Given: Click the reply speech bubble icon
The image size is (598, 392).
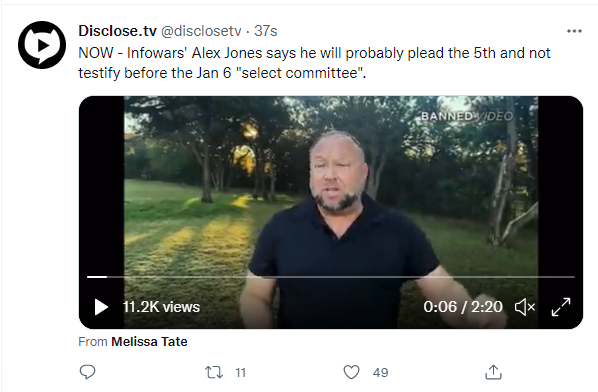Looking at the screenshot, I should pos(87,372).
